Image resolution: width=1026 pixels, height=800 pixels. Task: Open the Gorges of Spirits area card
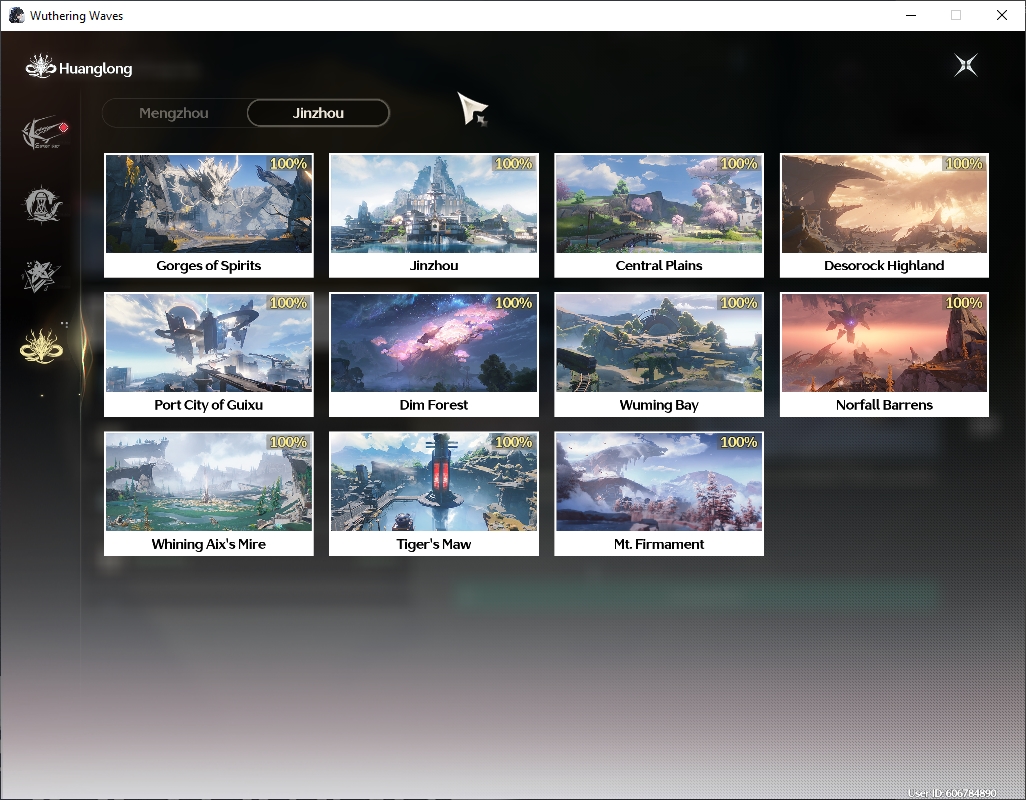tap(209, 215)
